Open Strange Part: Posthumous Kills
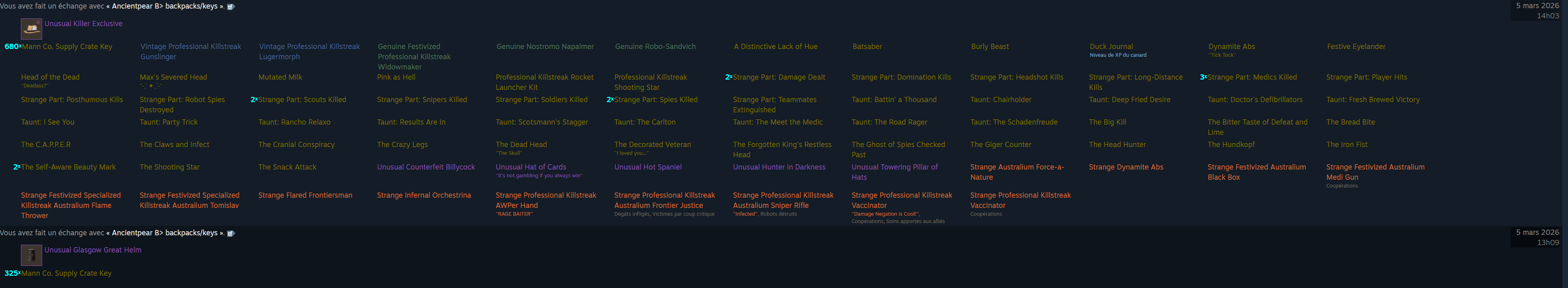 (x=72, y=100)
